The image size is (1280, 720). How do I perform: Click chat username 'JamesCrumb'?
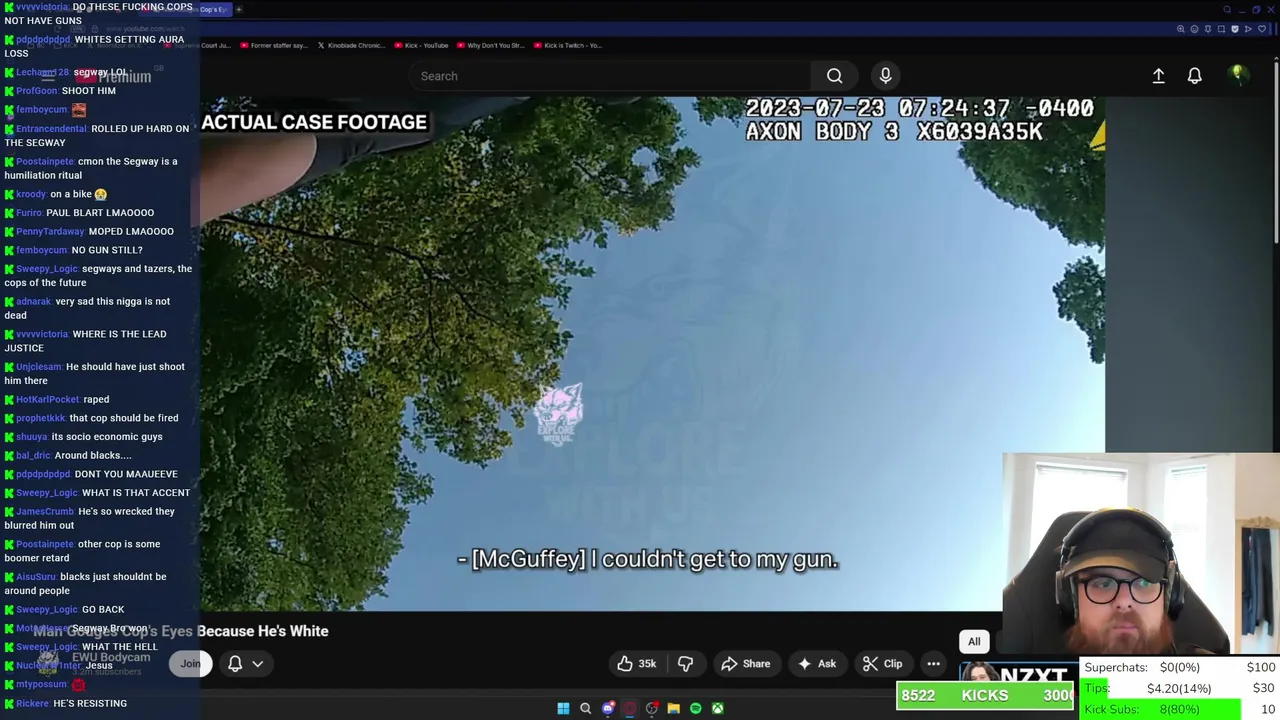click(45, 511)
